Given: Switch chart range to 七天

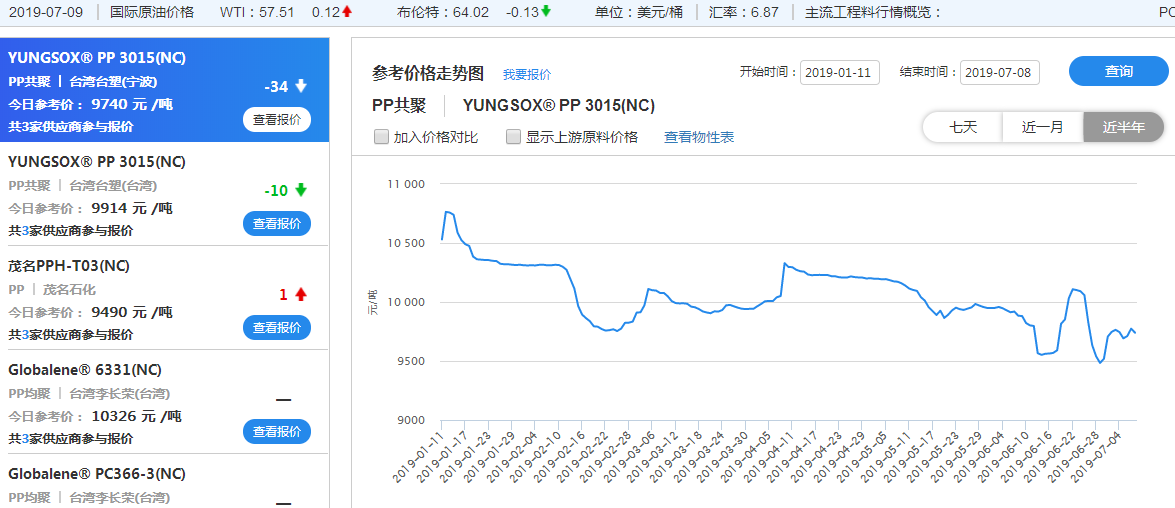Looking at the screenshot, I should tap(962, 127).
